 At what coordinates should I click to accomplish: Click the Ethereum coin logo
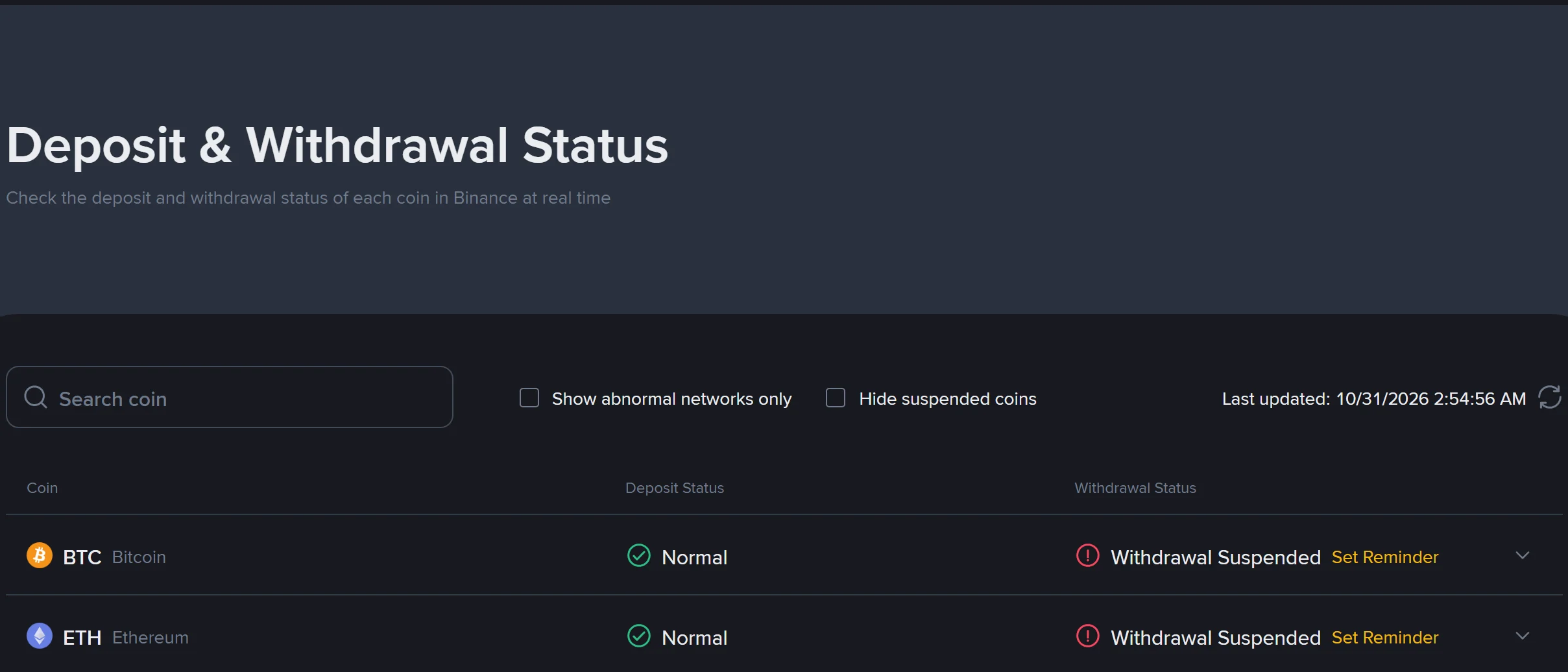click(x=40, y=636)
